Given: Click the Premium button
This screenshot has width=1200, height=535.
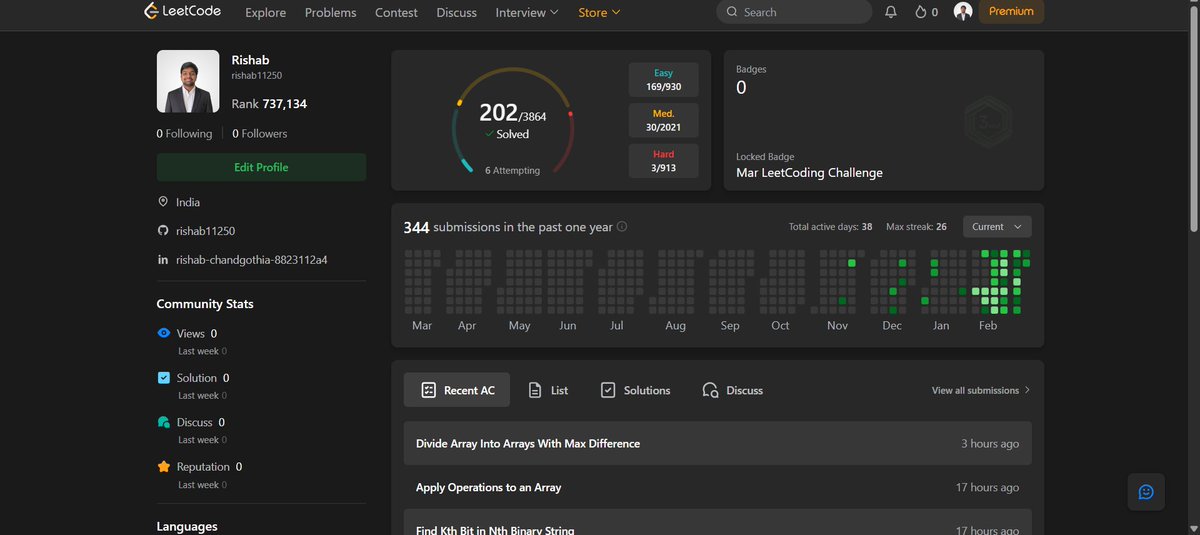Looking at the screenshot, I should 1011,12.
